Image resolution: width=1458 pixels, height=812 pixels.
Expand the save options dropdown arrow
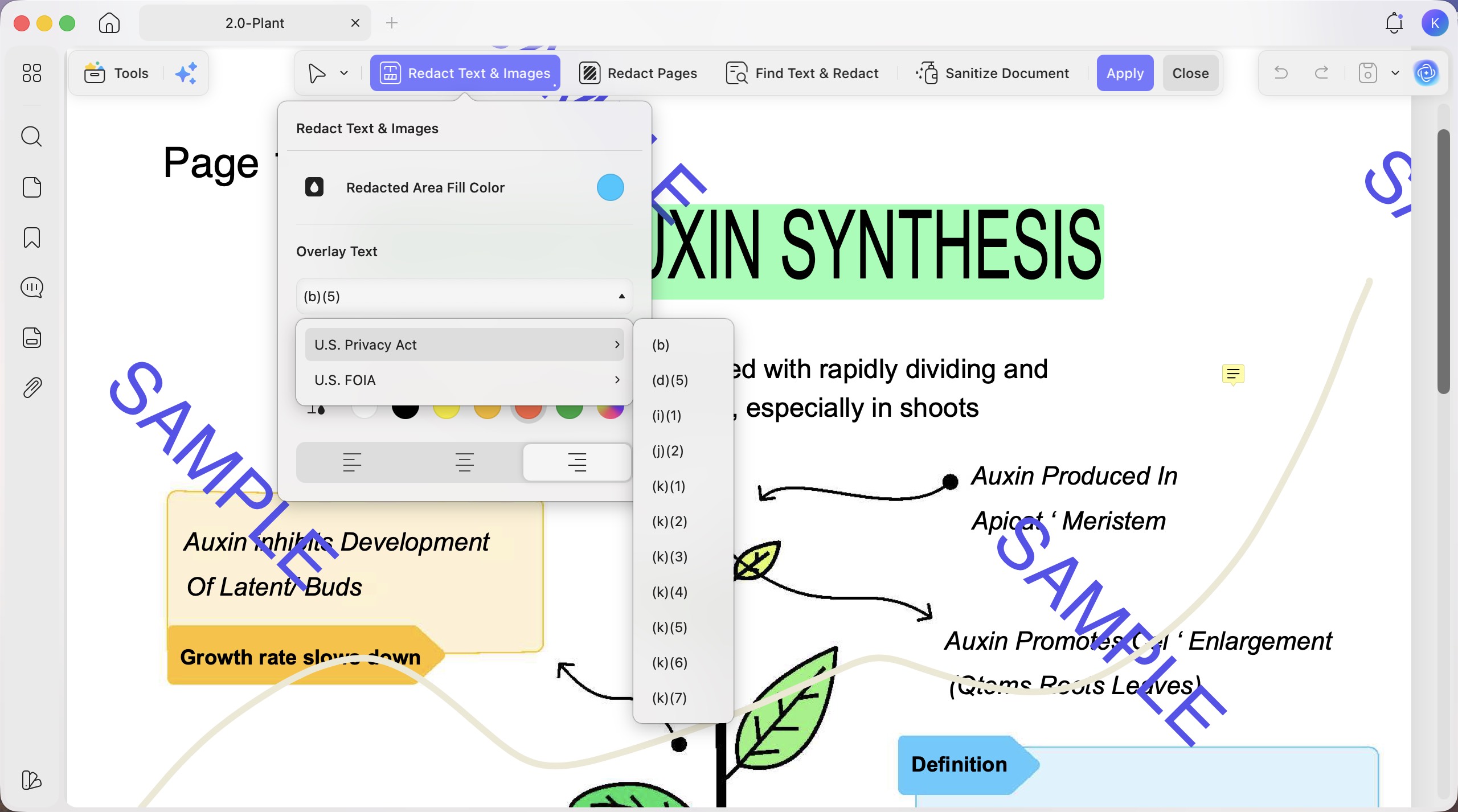1395,73
